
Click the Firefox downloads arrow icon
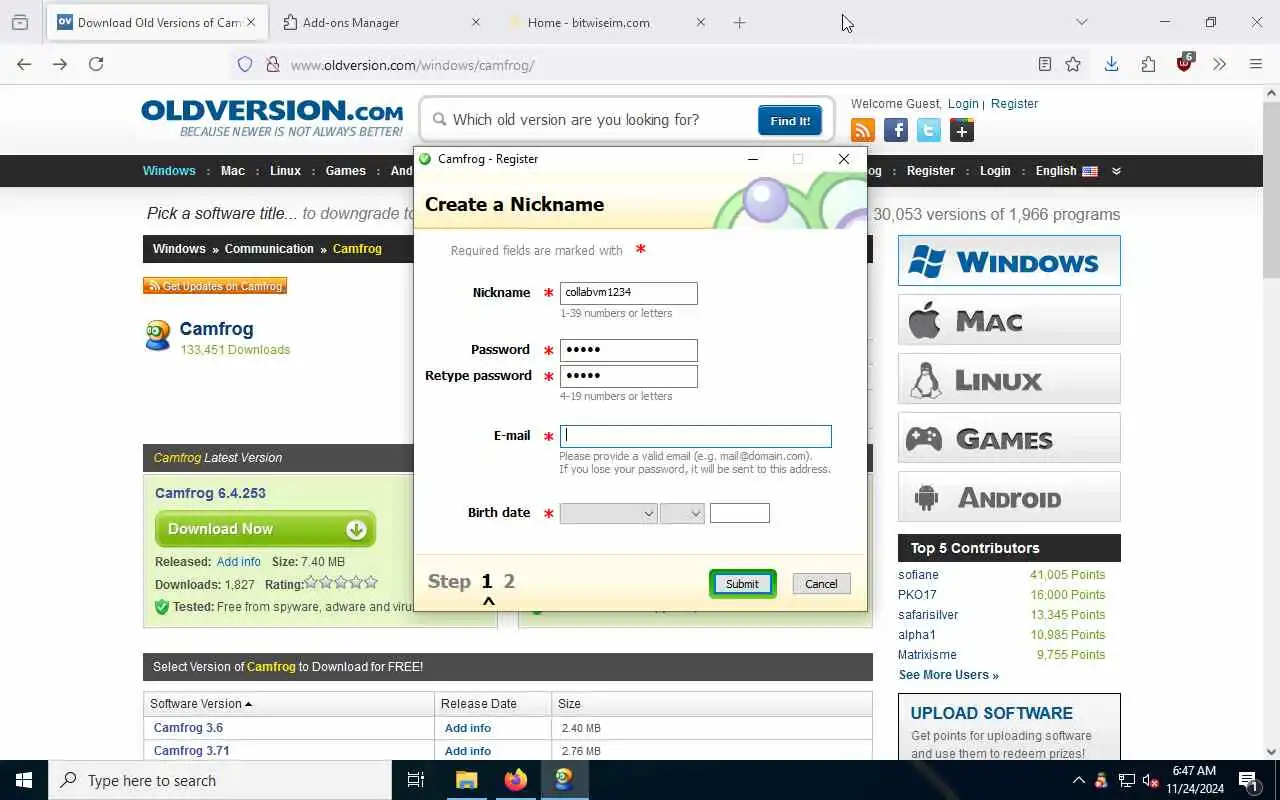pyautogui.click(x=1111, y=64)
